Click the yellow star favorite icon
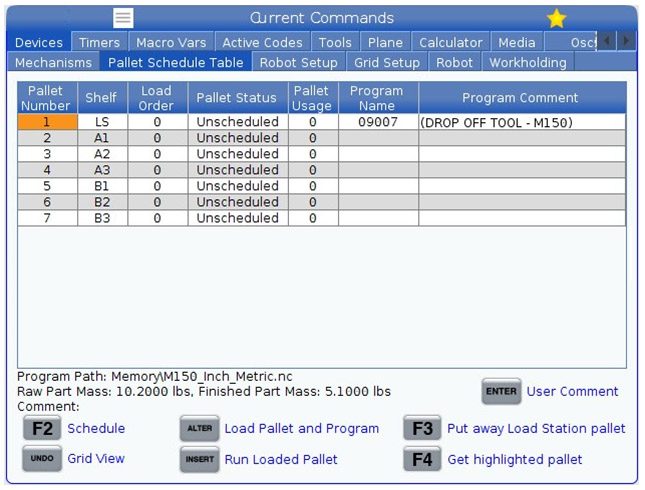 (x=557, y=18)
